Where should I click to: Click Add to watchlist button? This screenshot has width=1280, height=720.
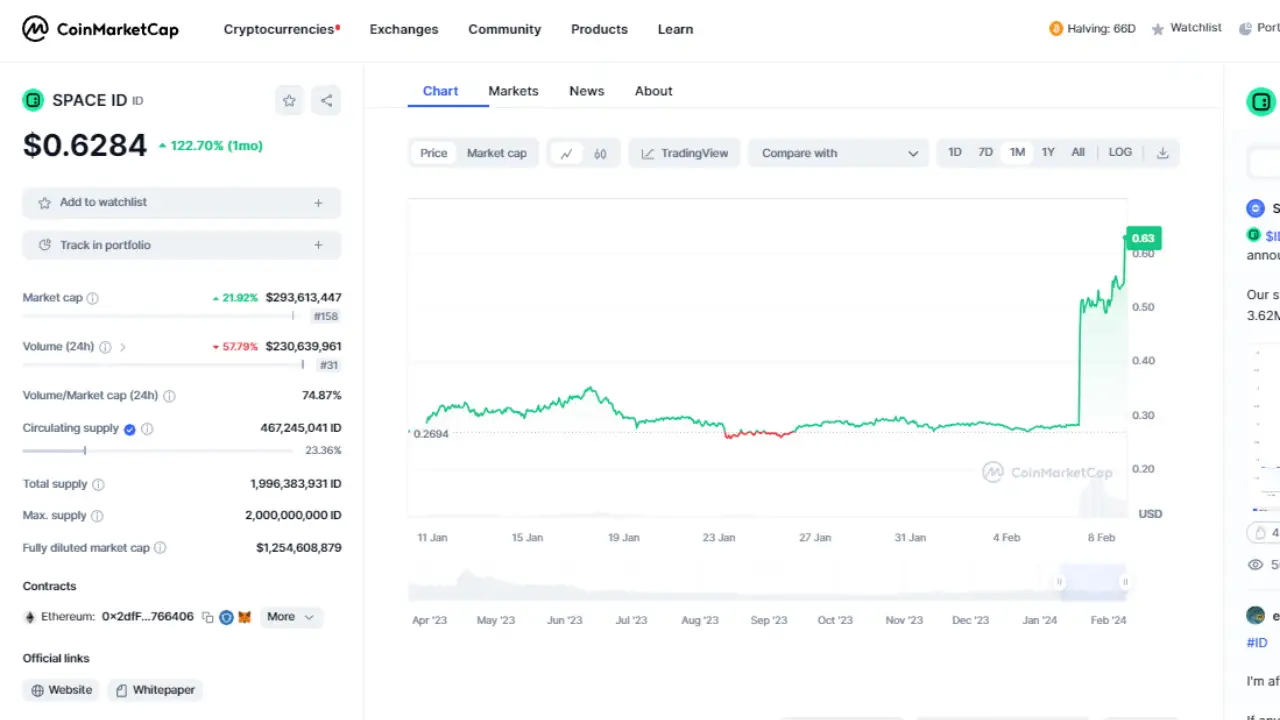(x=182, y=203)
